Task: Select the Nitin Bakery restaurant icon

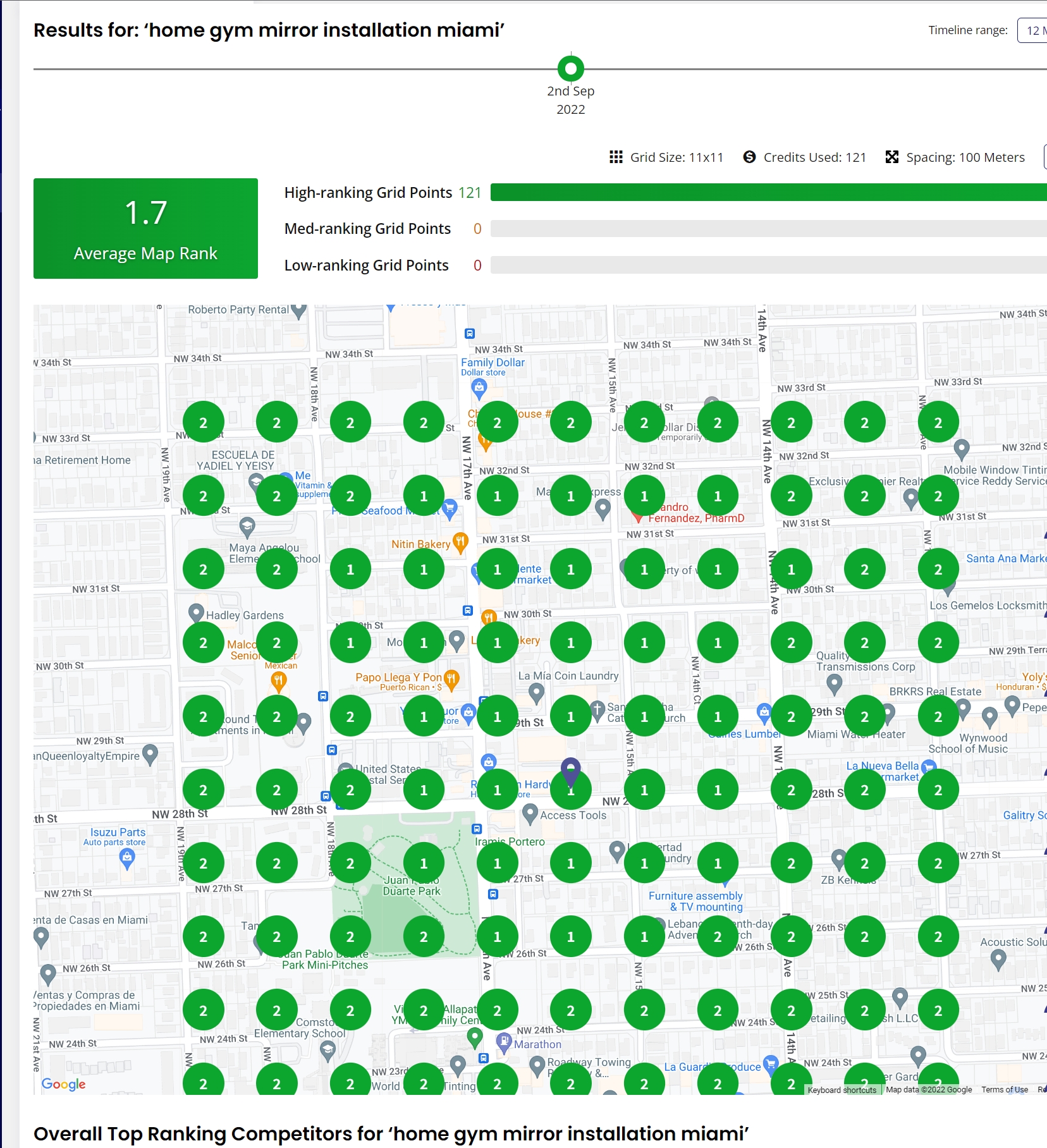Action: [460, 542]
